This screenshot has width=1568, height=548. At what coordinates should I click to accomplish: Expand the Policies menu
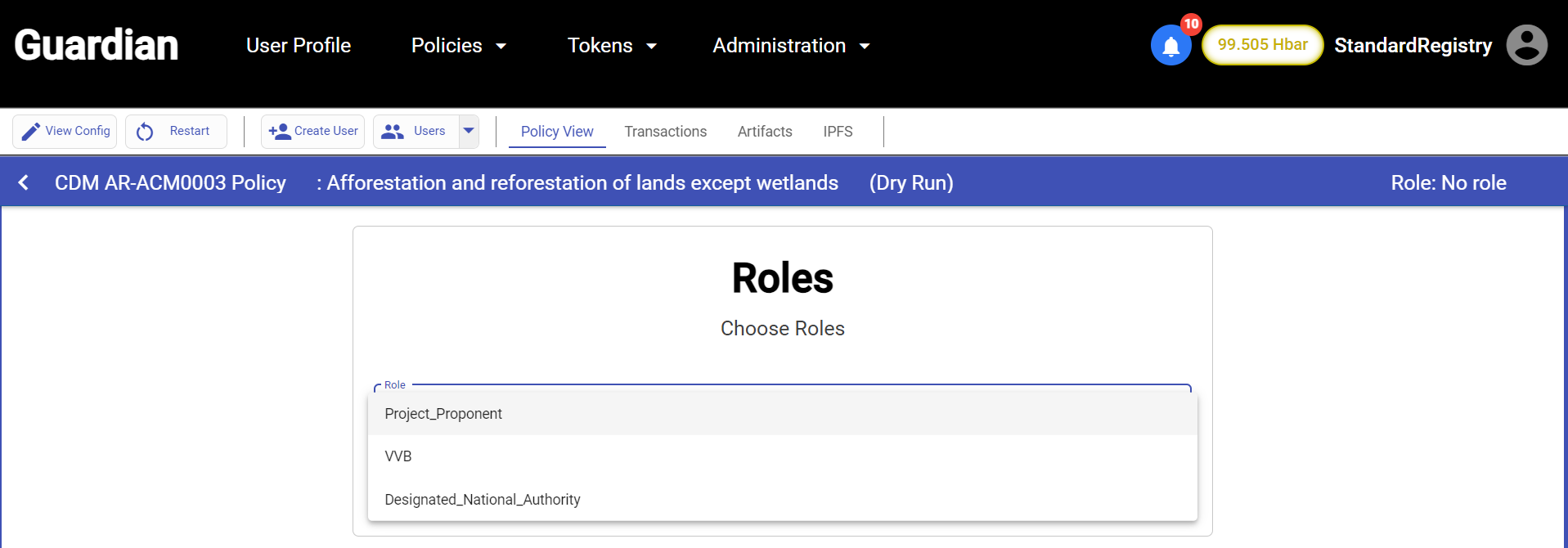[458, 46]
